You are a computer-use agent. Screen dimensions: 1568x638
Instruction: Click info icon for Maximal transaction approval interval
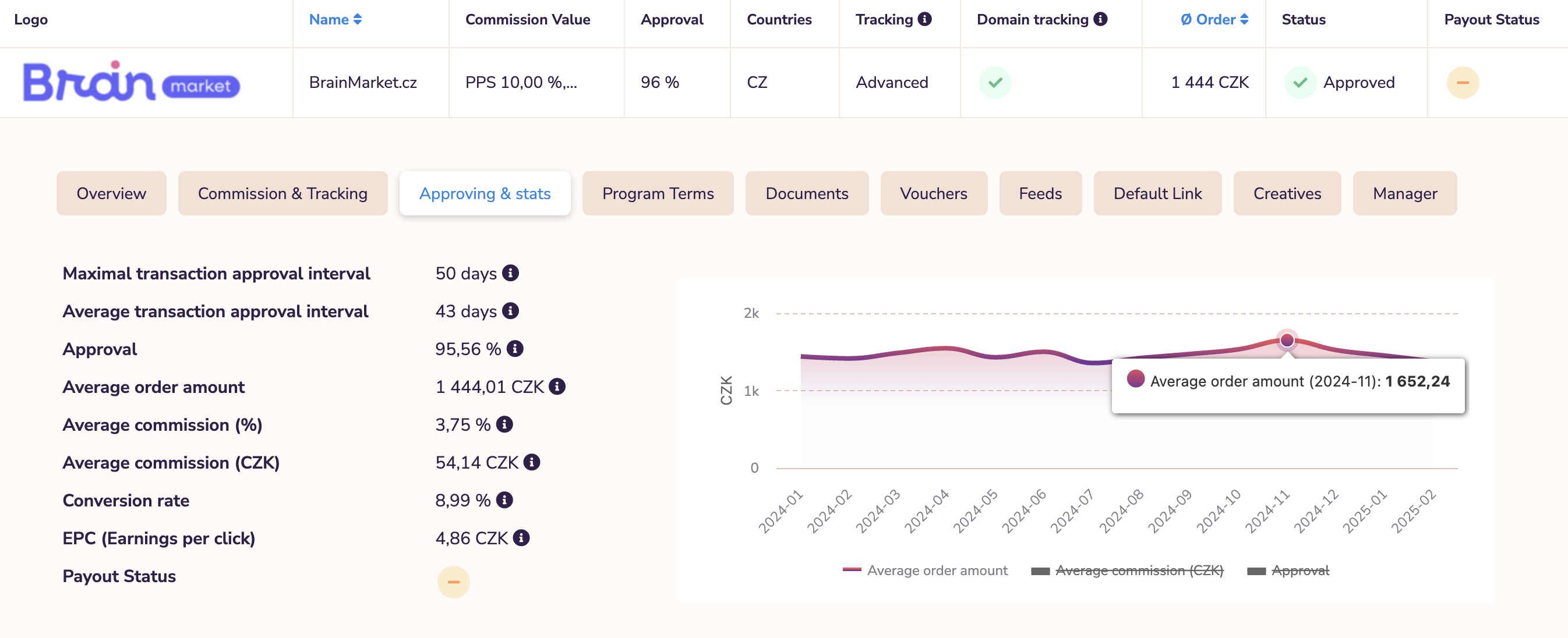(510, 273)
